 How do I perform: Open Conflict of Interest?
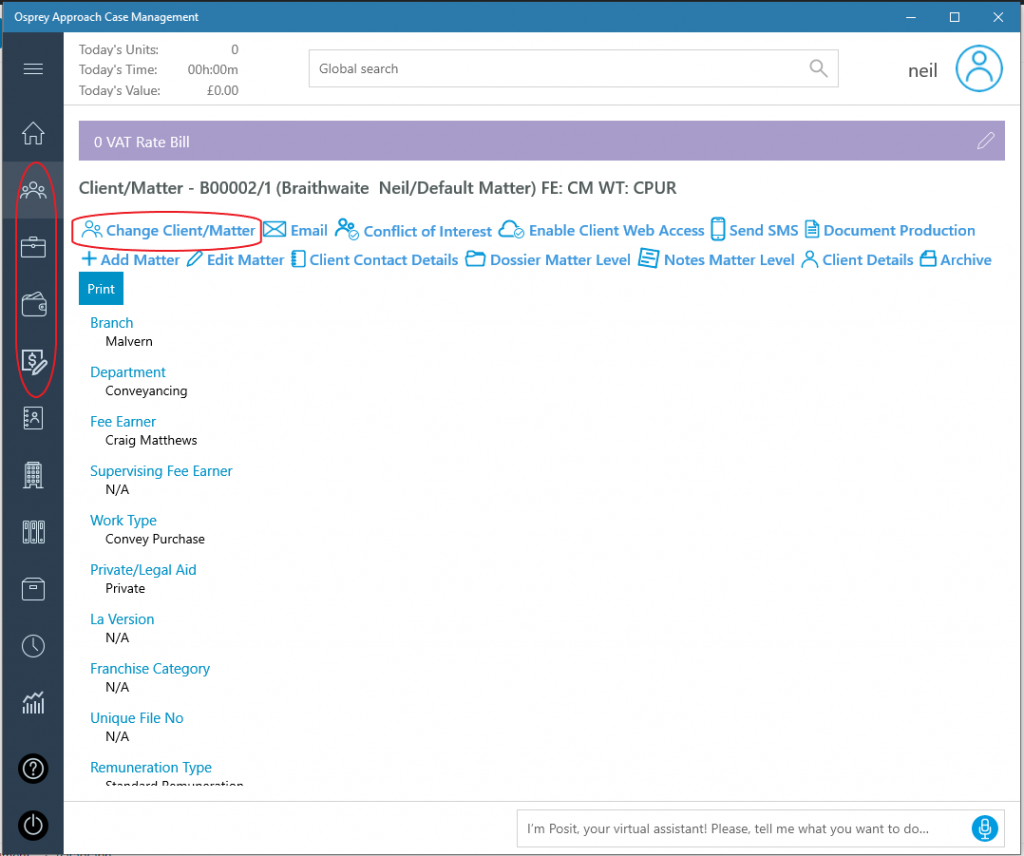413,230
